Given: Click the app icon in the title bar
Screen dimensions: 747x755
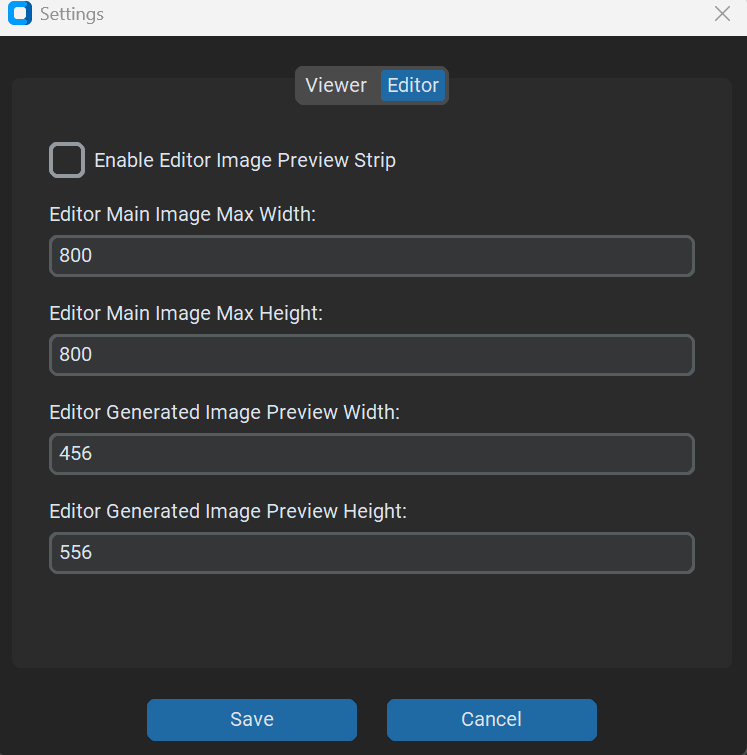Looking at the screenshot, I should (19, 15).
